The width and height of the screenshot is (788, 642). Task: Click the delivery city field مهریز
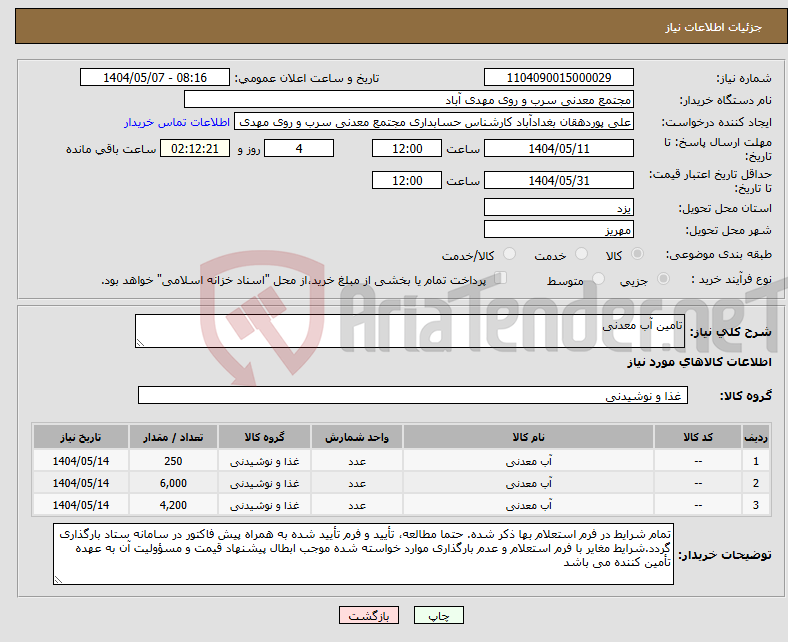(558, 229)
